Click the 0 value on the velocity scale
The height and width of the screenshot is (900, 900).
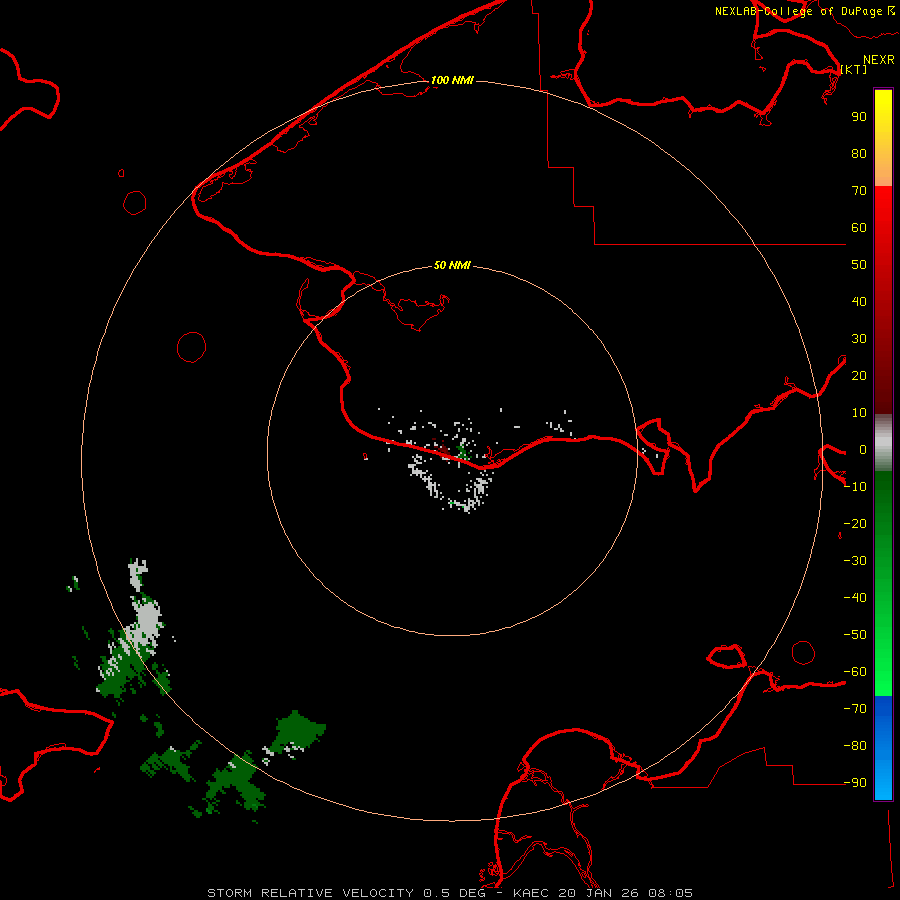(x=863, y=449)
